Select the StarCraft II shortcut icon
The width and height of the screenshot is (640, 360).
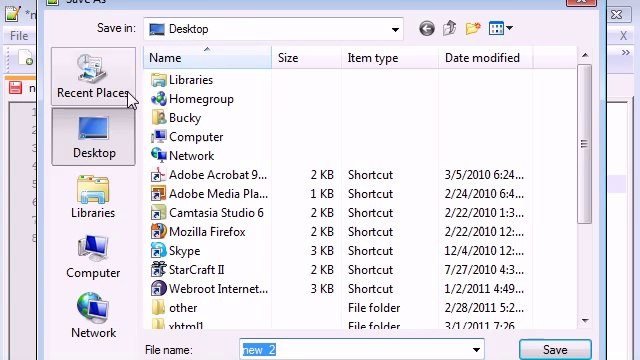[x=158, y=269]
